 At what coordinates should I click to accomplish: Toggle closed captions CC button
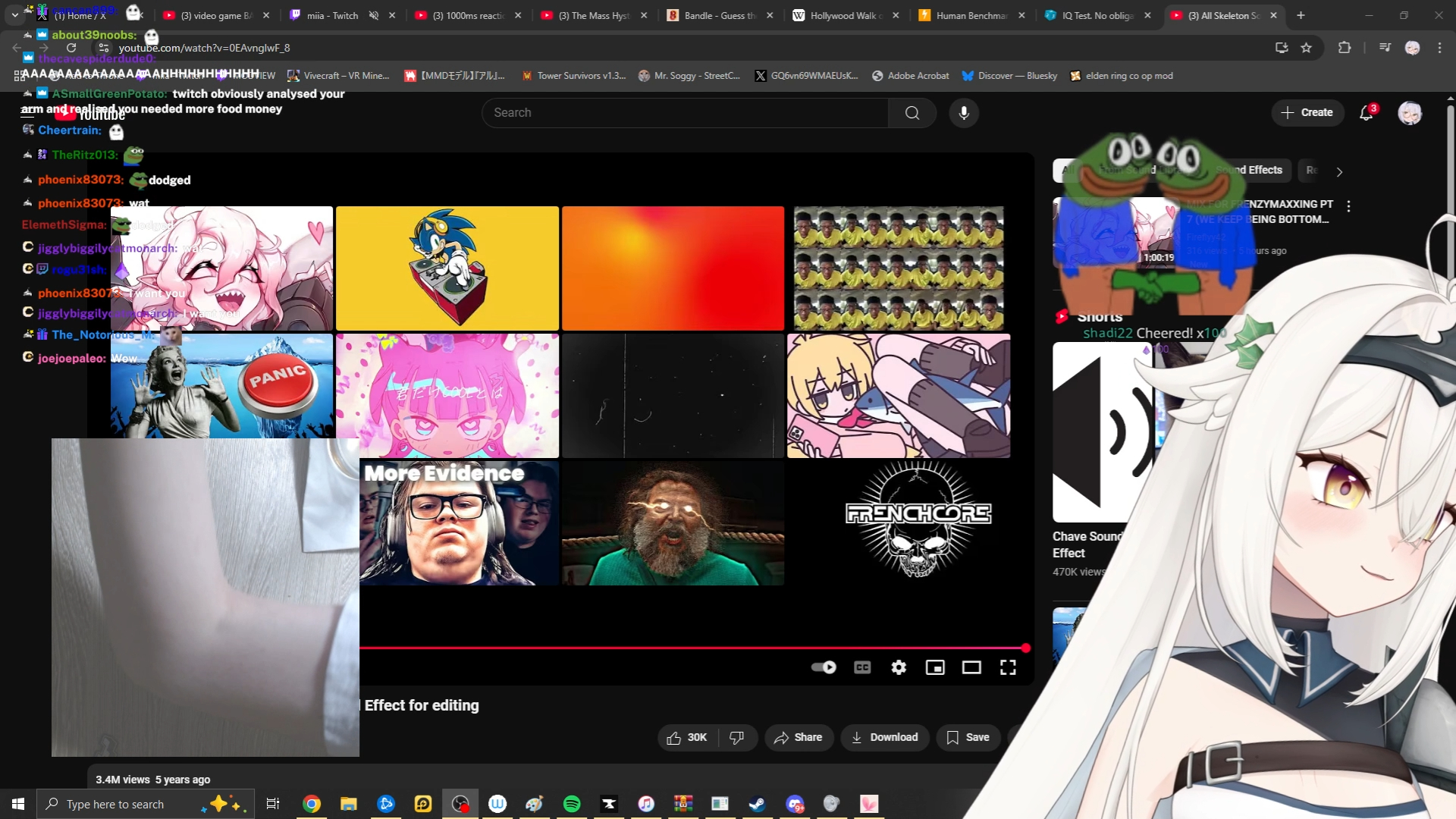pyautogui.click(x=862, y=667)
